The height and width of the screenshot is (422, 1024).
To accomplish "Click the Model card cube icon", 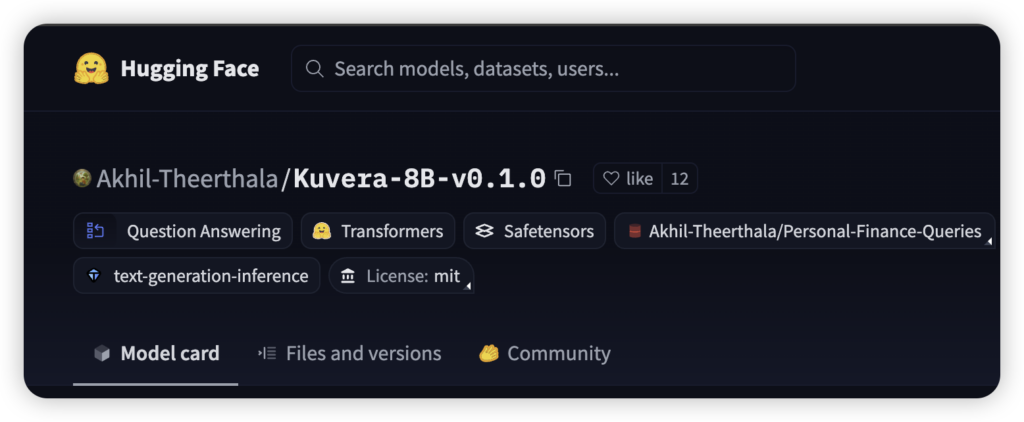I will click(x=102, y=353).
